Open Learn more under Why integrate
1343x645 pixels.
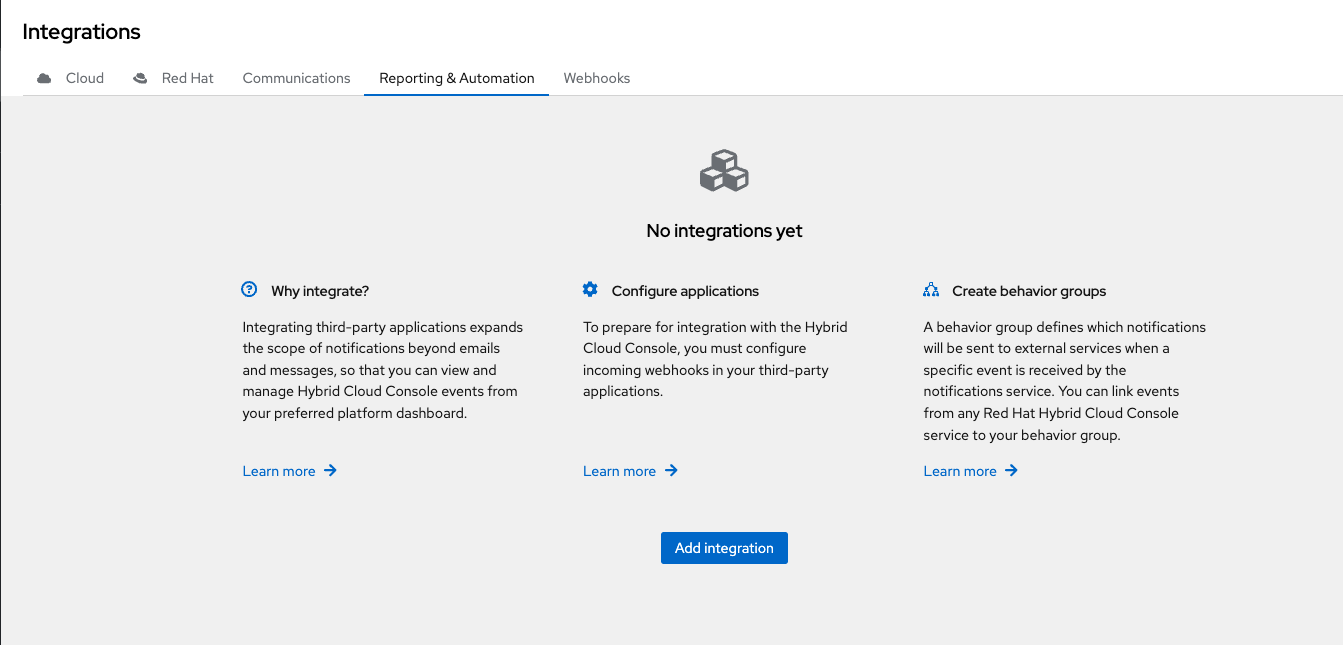click(x=279, y=471)
